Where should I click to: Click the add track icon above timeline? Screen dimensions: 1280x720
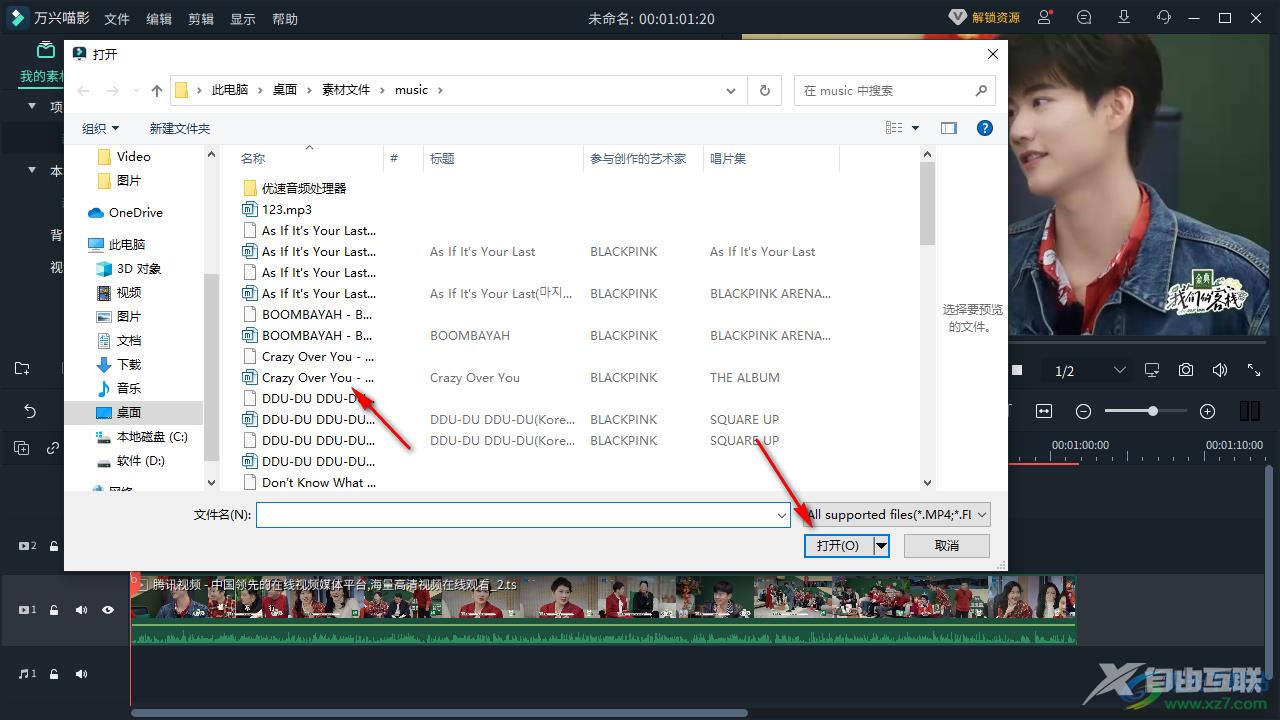(x=22, y=448)
